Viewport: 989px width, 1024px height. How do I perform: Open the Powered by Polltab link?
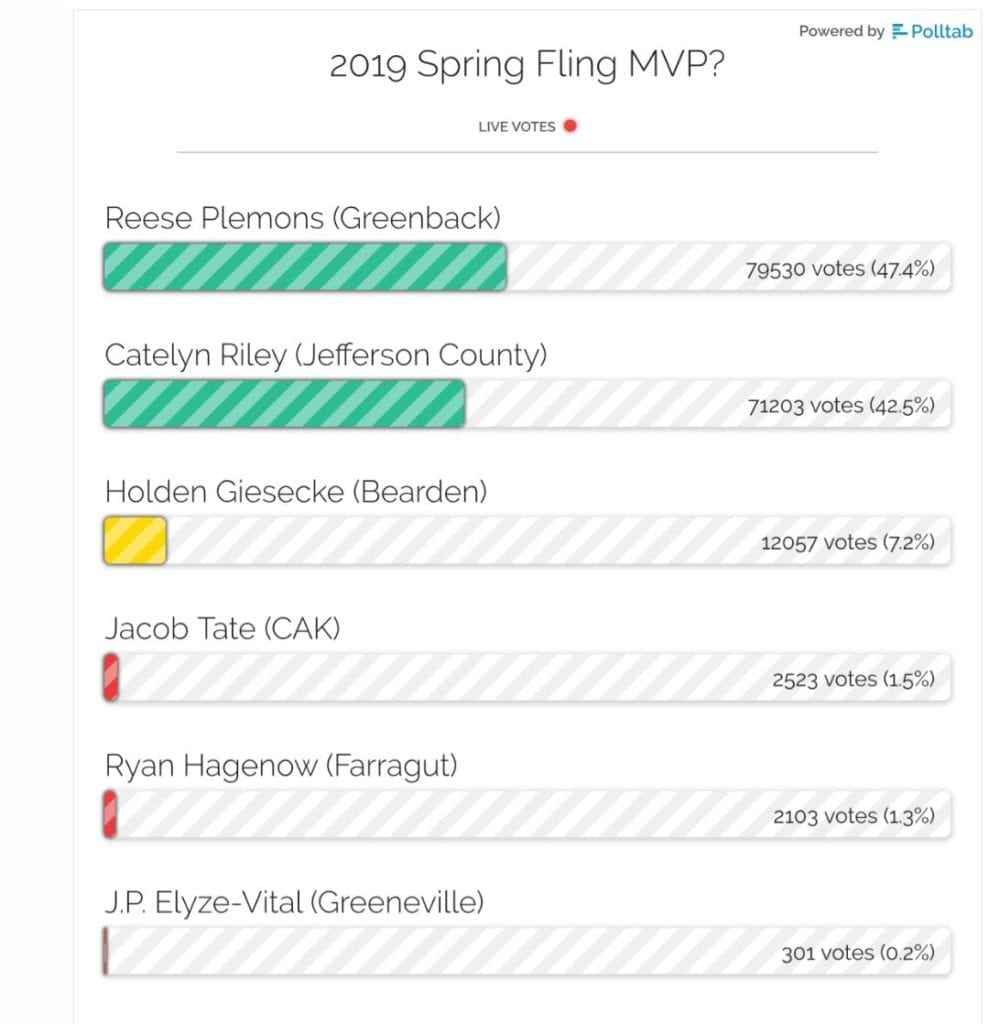886,31
